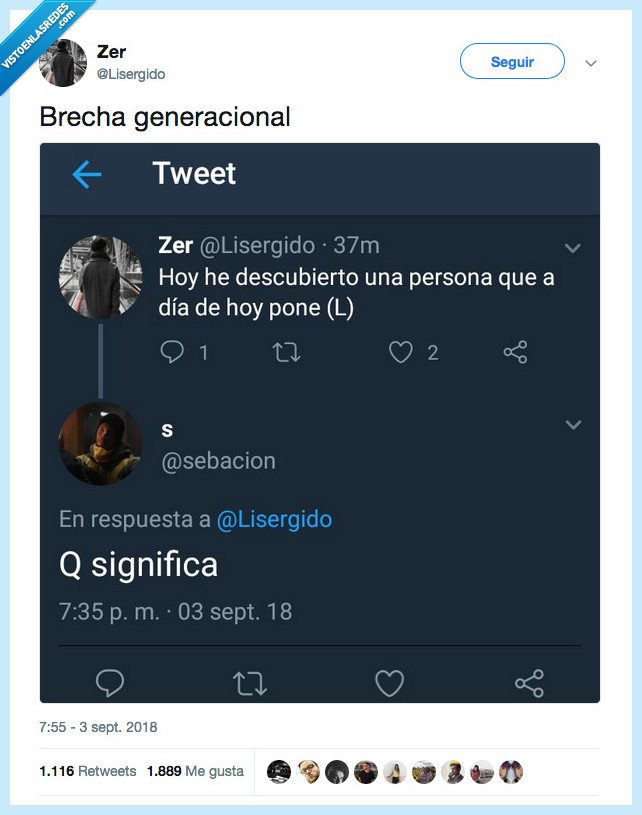This screenshot has width=642, height=815.
Task: Click the retweet icon on Zer's tweet
Action: (286, 352)
